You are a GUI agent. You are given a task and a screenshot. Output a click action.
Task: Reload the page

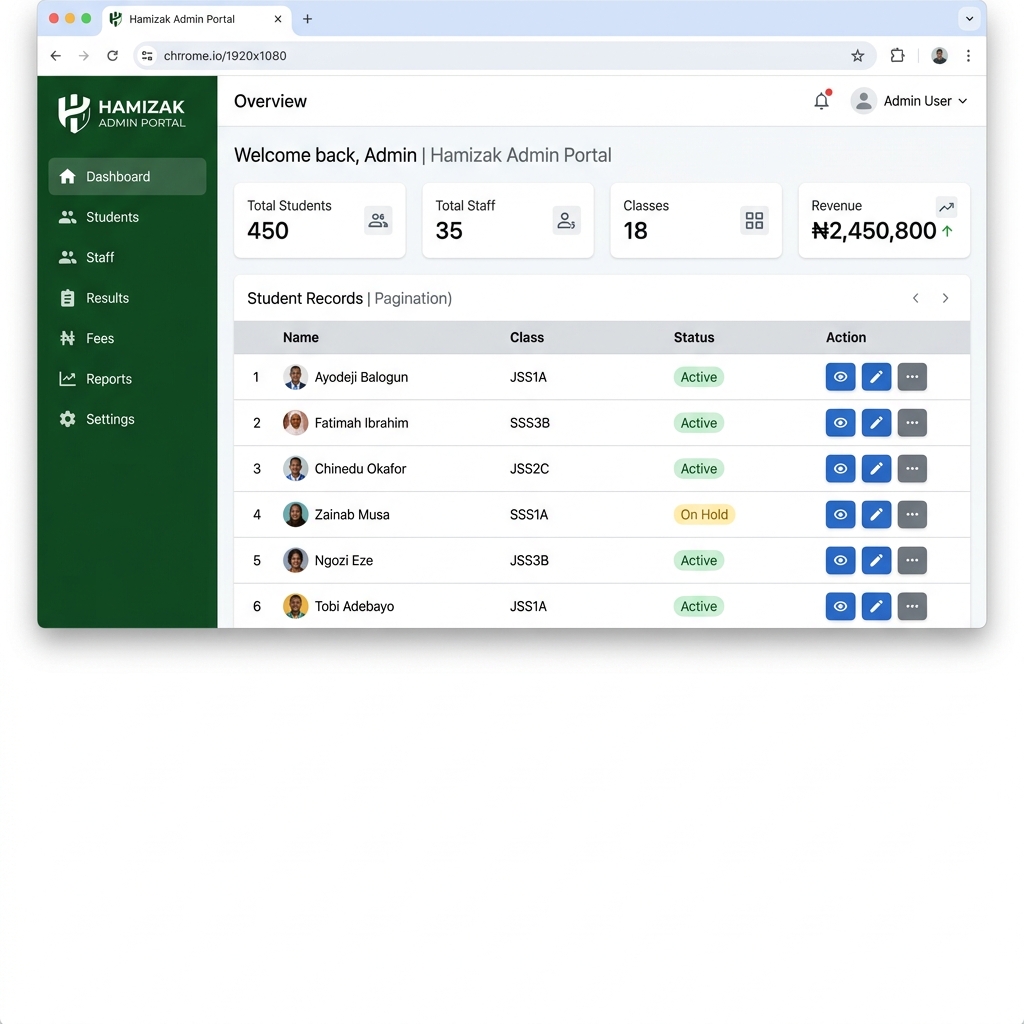click(112, 56)
